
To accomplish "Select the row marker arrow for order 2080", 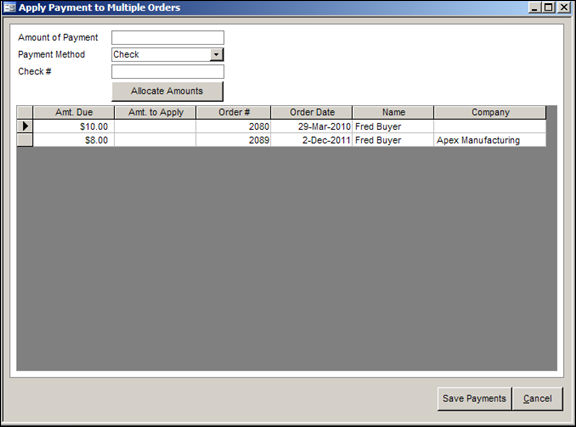I will (25, 126).
